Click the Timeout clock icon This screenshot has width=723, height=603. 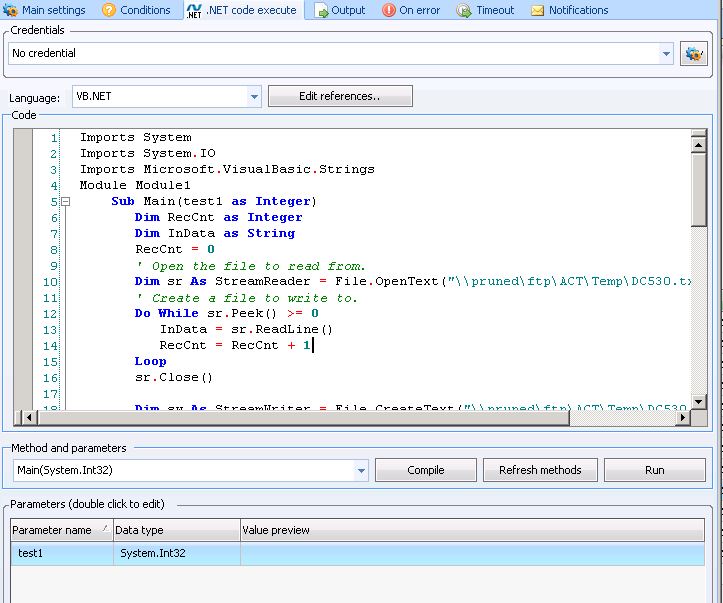point(464,10)
